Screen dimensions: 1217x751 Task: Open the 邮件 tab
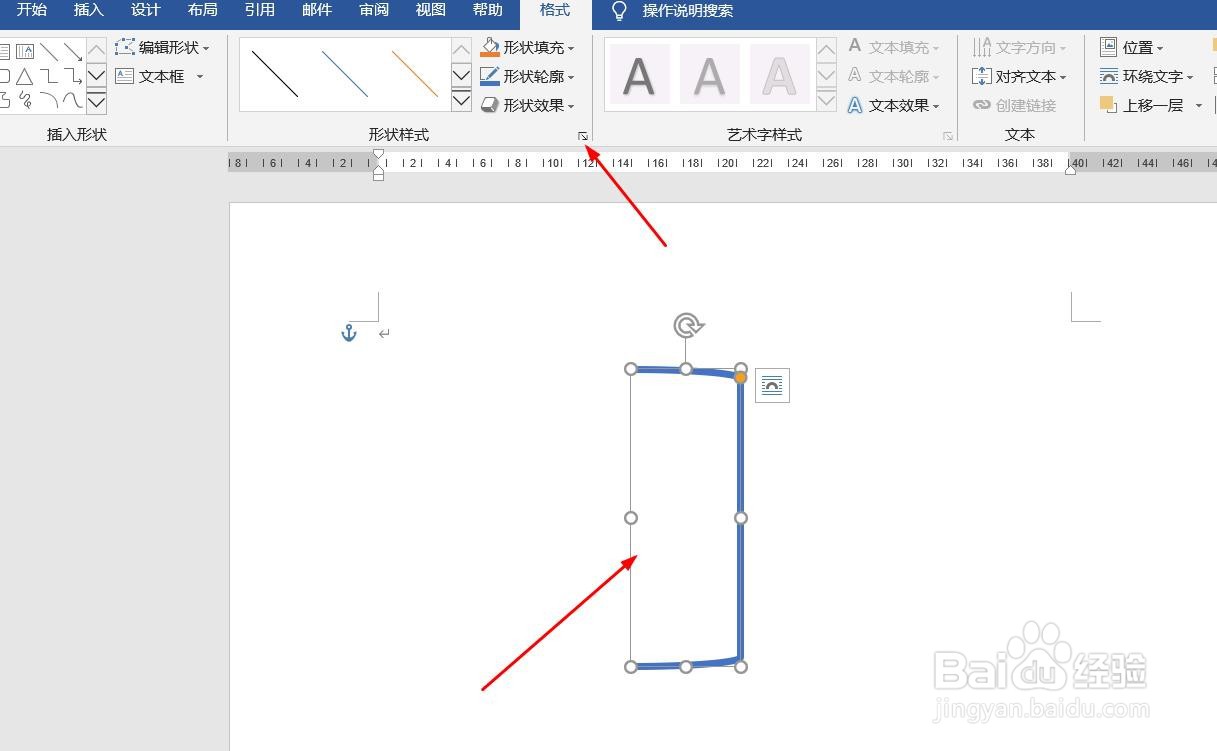[x=317, y=10]
